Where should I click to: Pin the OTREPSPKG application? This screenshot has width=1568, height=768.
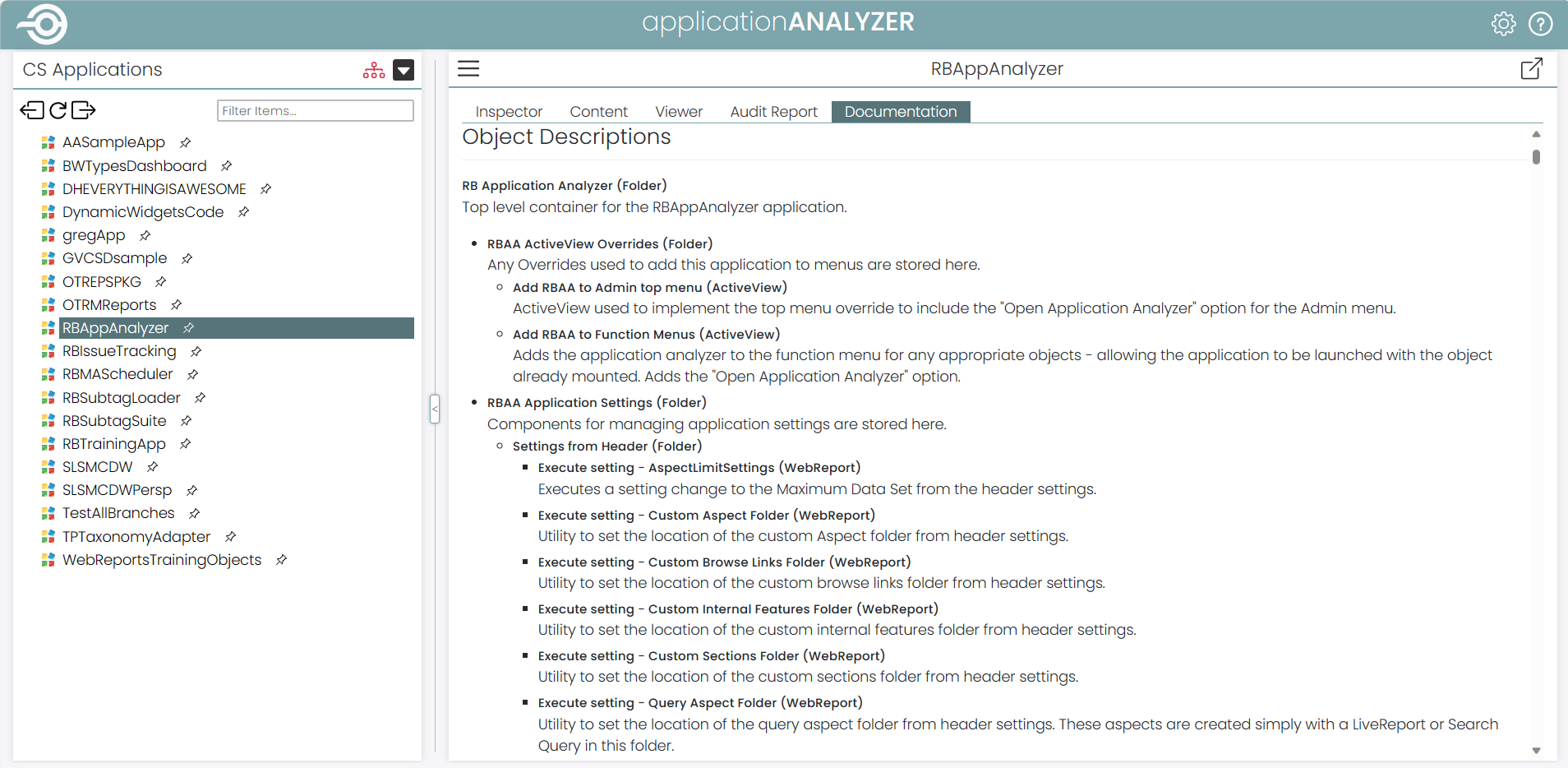pos(161,281)
